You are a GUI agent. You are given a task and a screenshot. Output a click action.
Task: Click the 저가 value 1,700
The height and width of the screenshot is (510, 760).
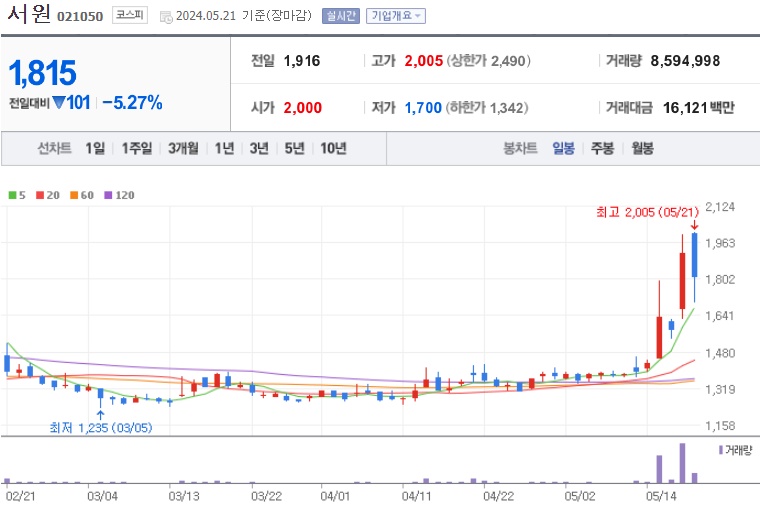pos(423,107)
